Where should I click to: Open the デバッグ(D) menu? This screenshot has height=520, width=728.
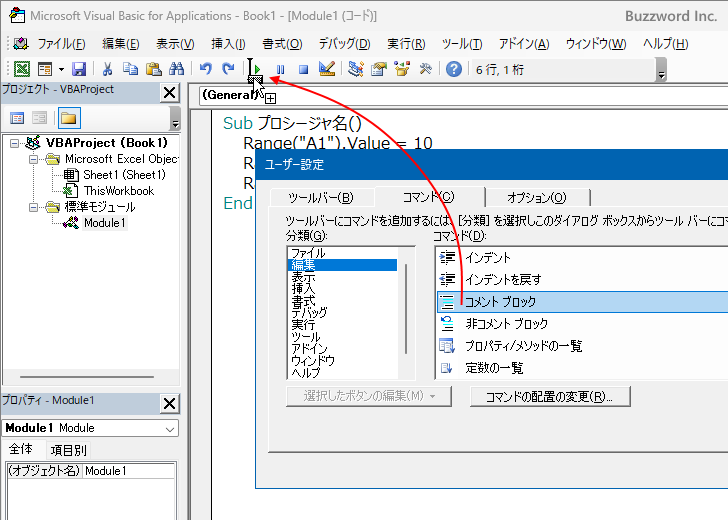tap(344, 44)
